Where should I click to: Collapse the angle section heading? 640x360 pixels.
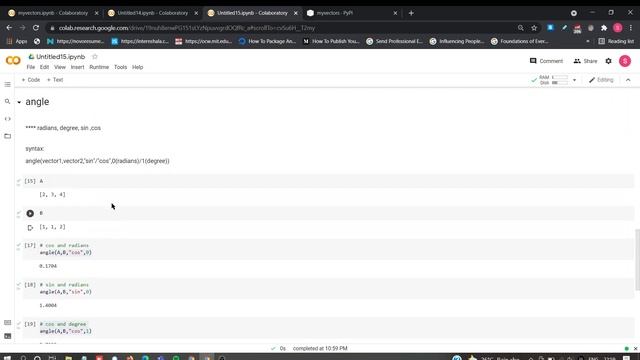(19, 102)
